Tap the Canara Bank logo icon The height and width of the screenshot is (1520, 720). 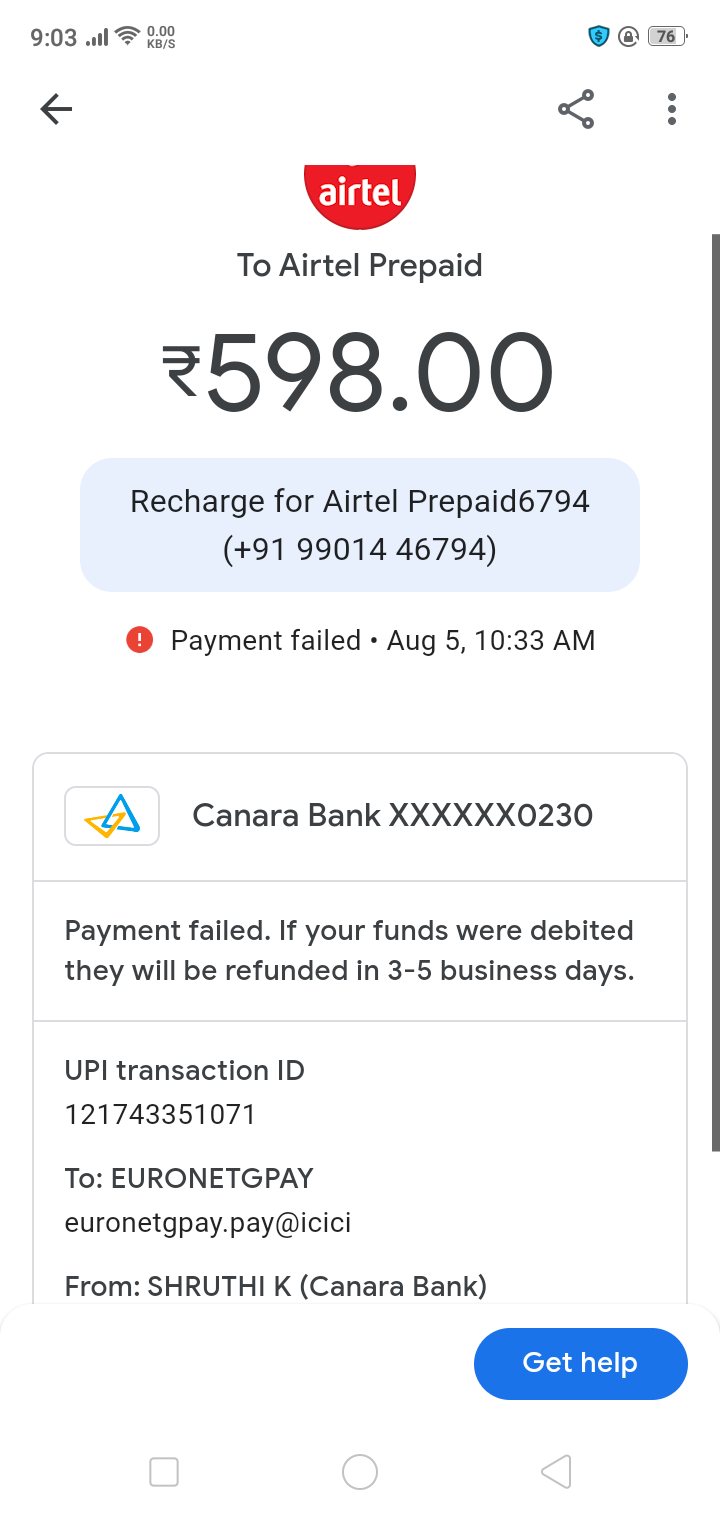click(x=112, y=816)
